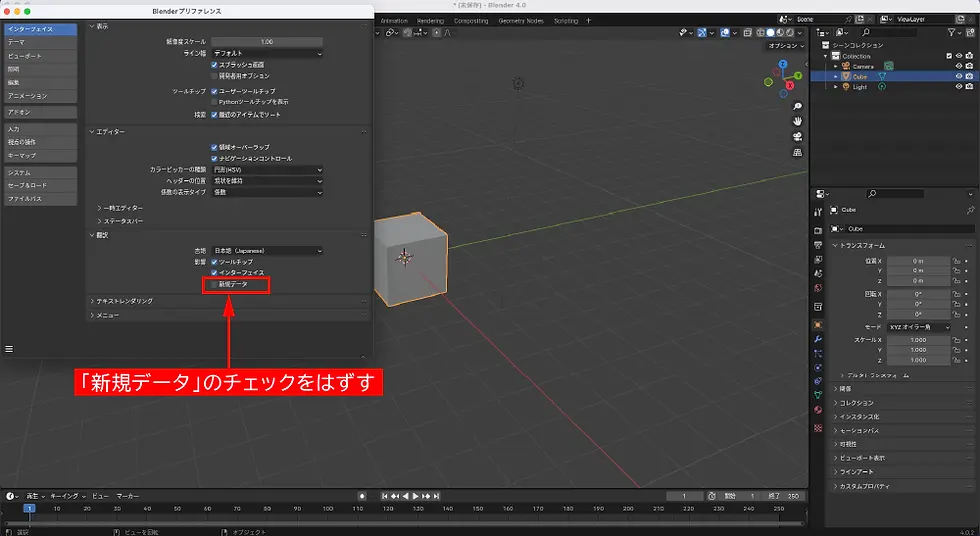Open the outliner filter funnel
Viewport: 980px width, 536px height.
[x=951, y=32]
